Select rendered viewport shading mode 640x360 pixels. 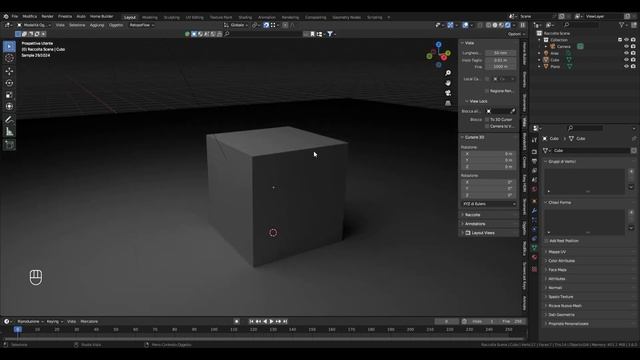[x=508, y=25]
